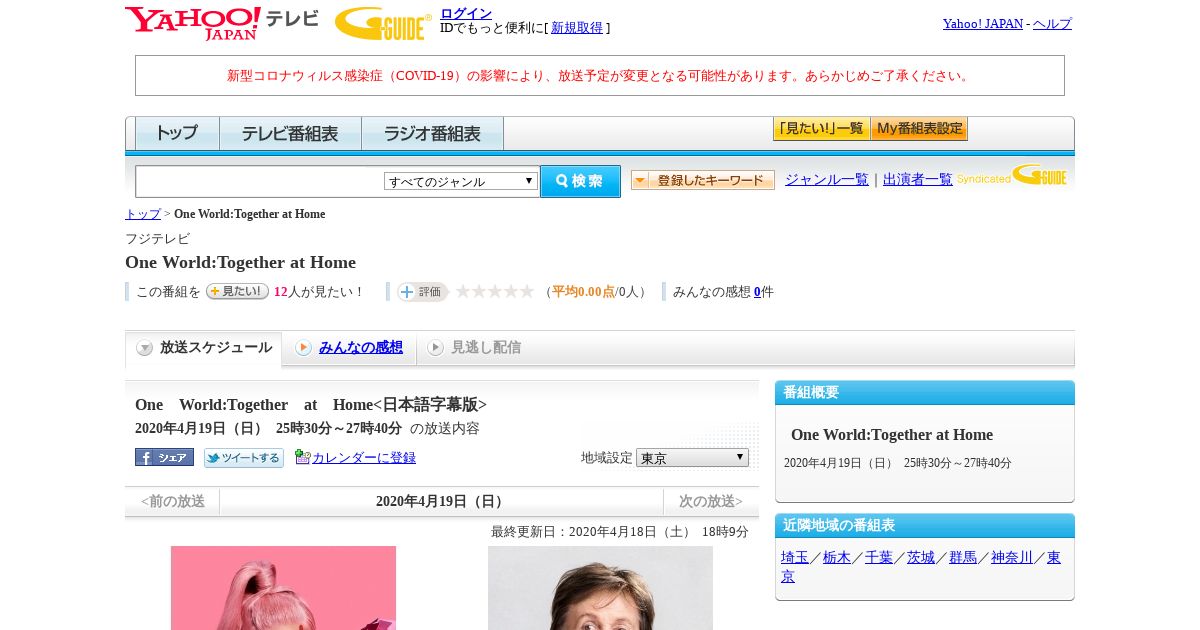Click the 2020年4月19日（日） date header
Screen dimensions: 1200x630
441,501
